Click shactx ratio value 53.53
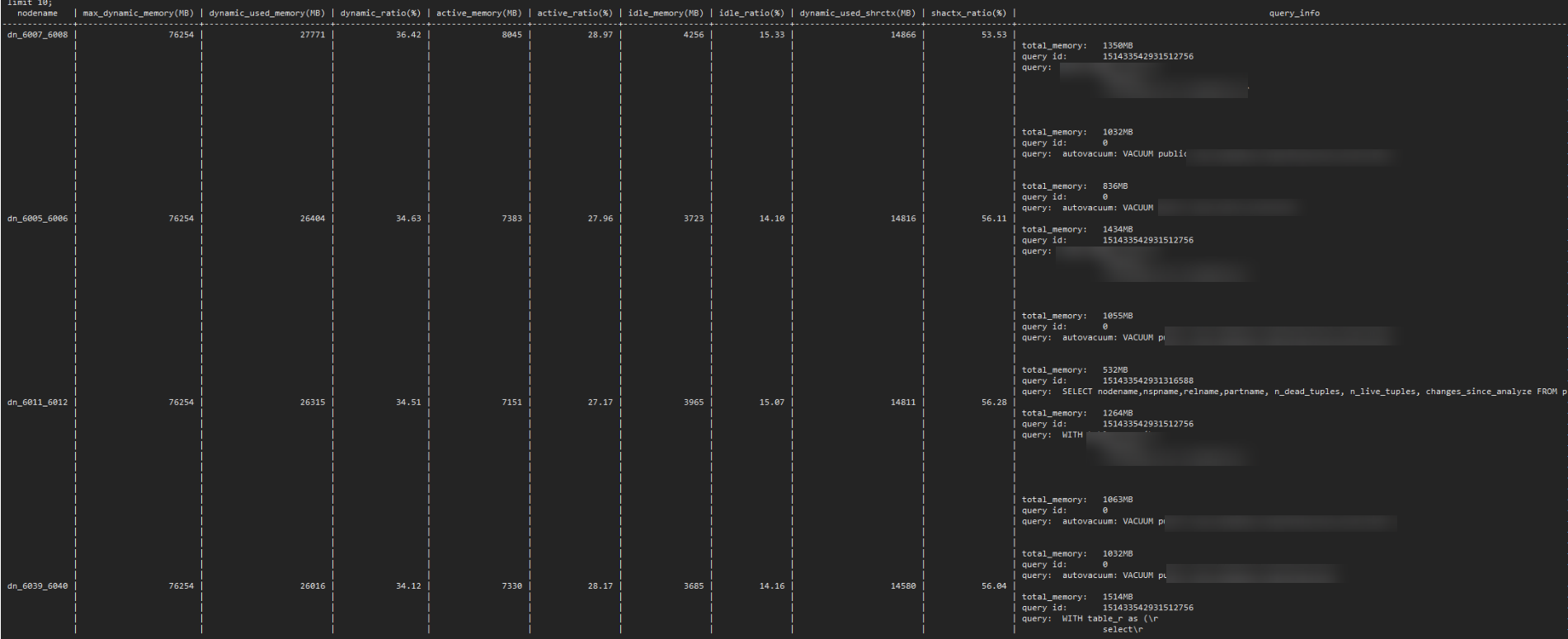Viewport: 1568px width, 639px height. 994,35
